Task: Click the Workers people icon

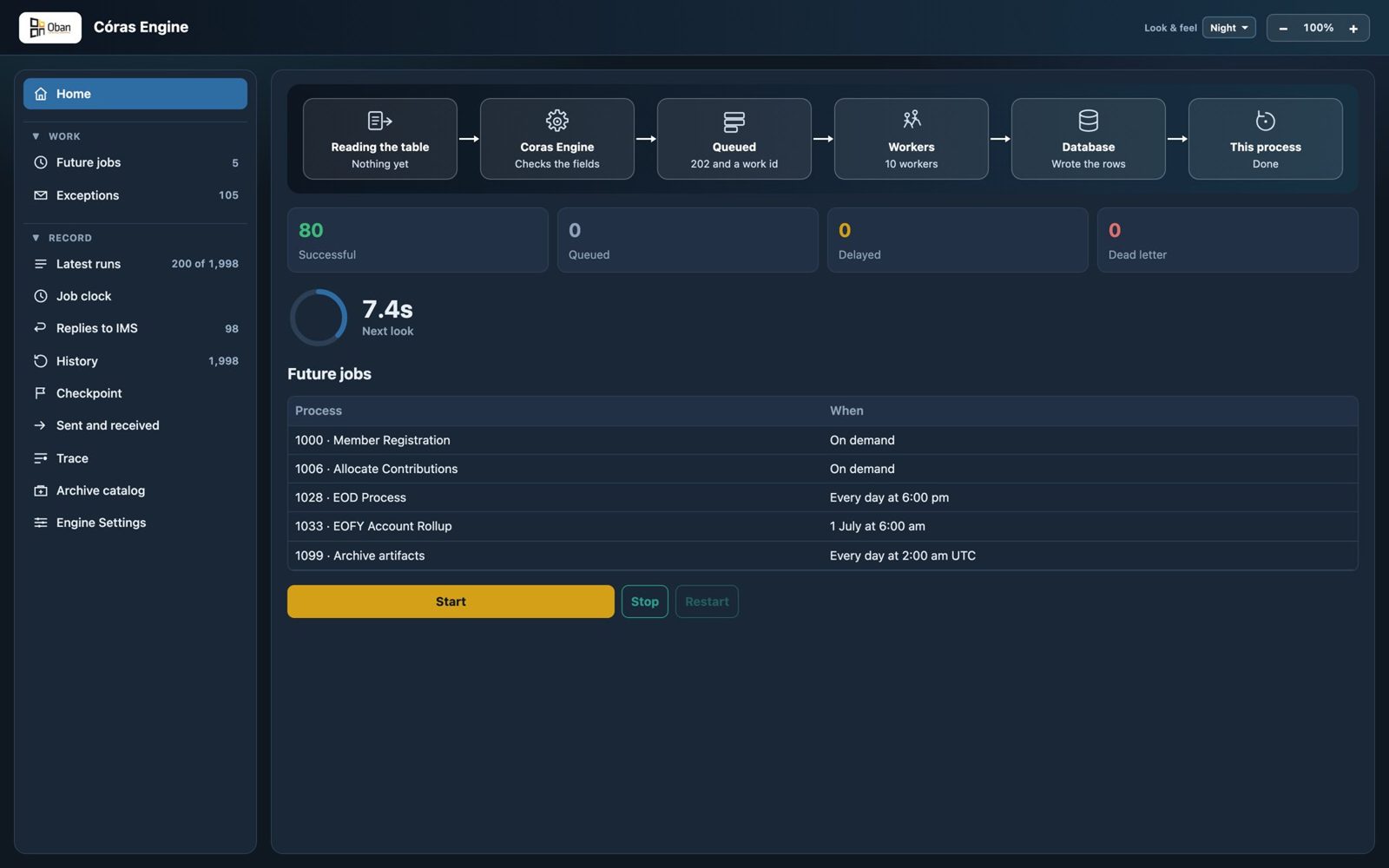Action: click(x=912, y=121)
